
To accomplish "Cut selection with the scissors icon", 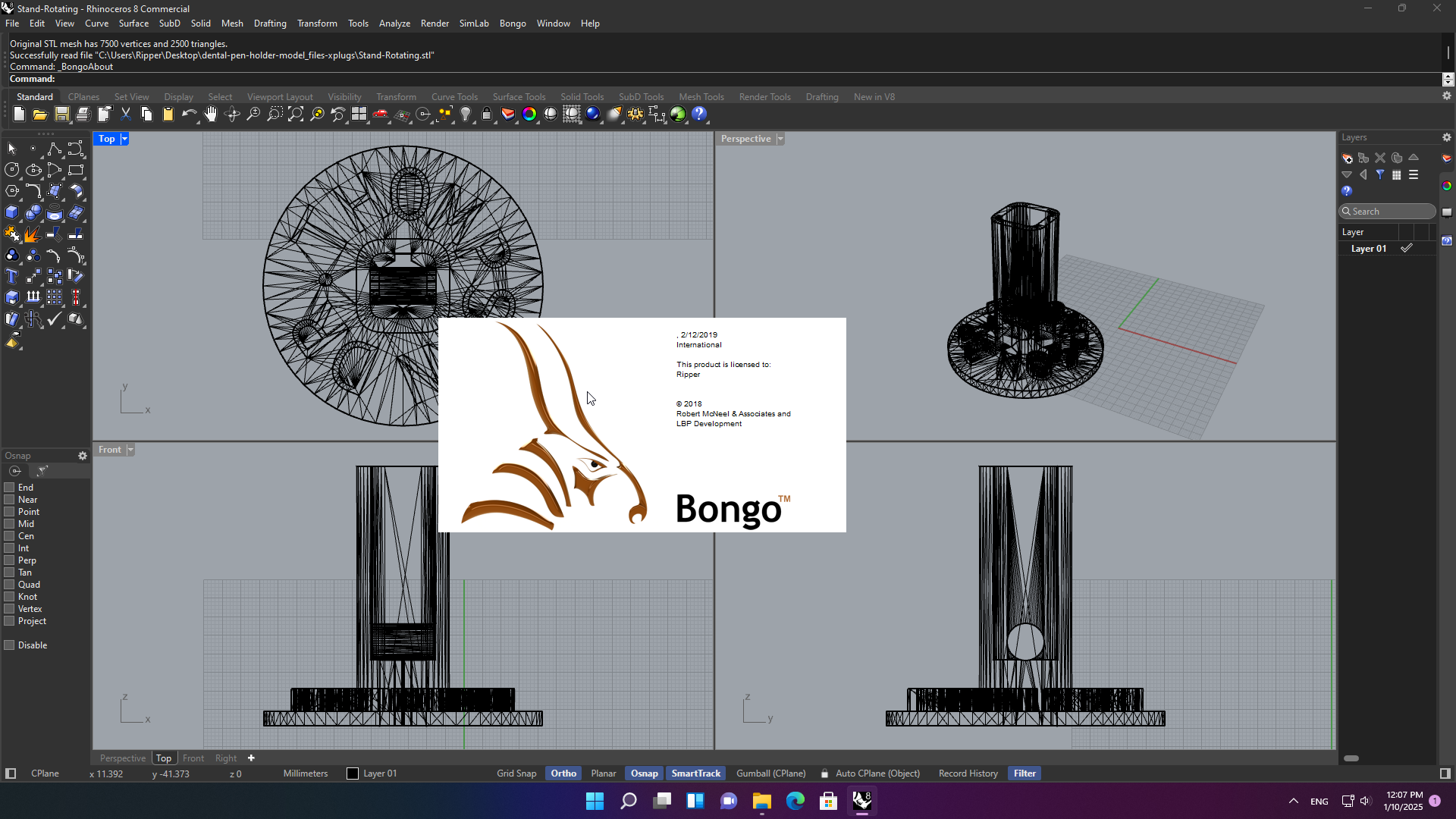I will point(126,115).
